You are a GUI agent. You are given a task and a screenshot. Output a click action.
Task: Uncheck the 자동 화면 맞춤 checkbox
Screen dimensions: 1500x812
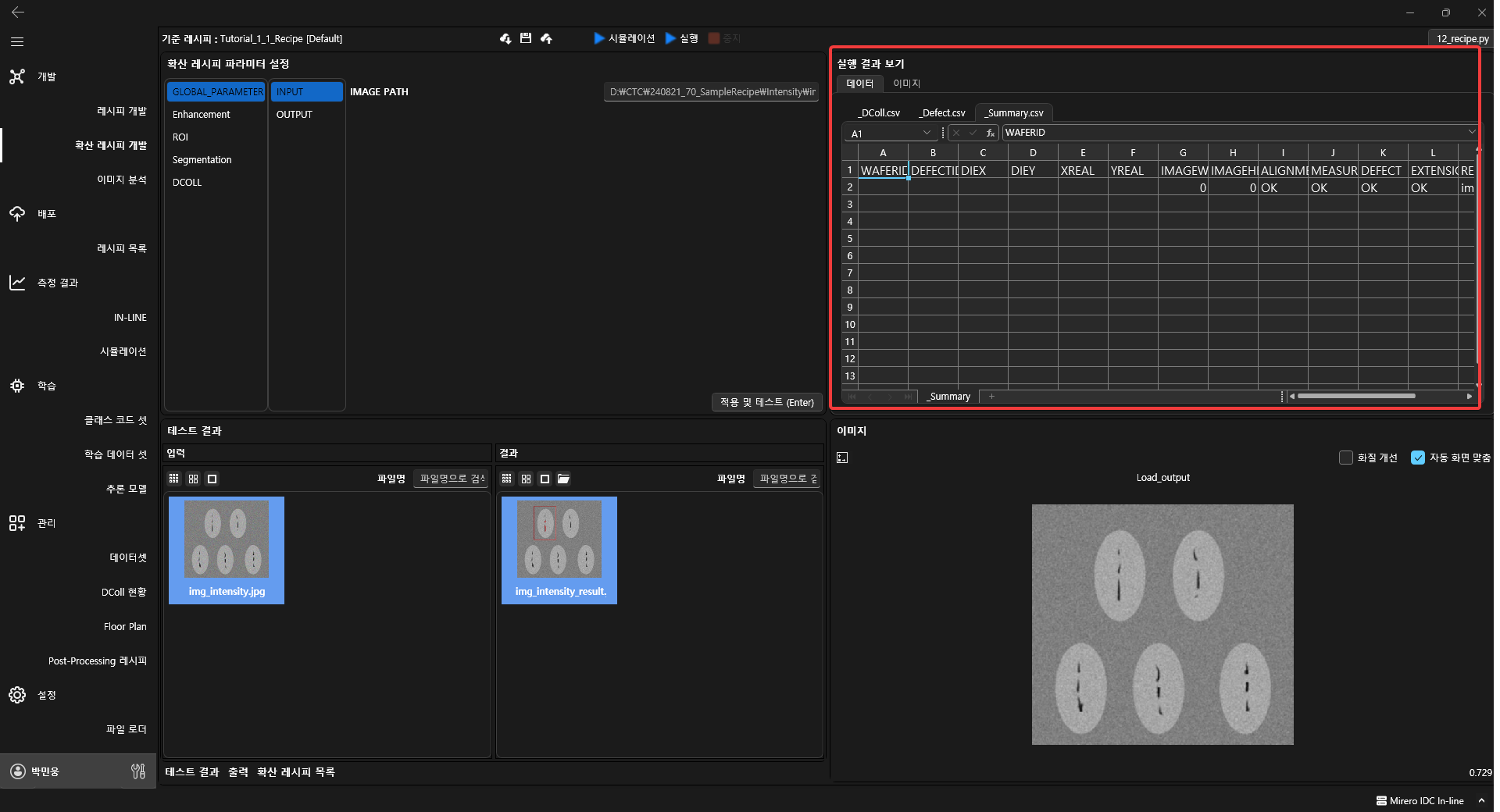(1417, 458)
